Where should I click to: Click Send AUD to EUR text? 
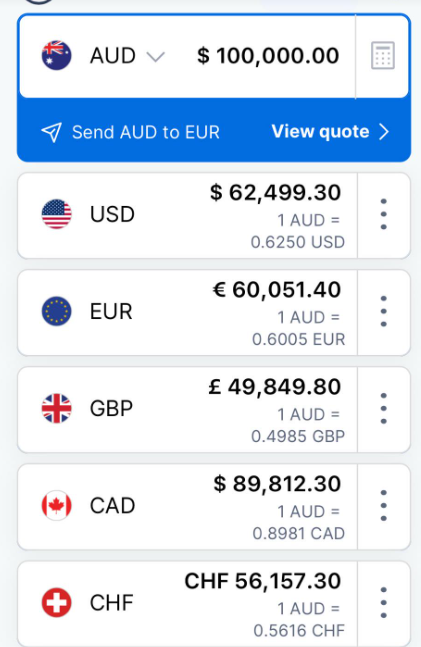pyautogui.click(x=146, y=132)
